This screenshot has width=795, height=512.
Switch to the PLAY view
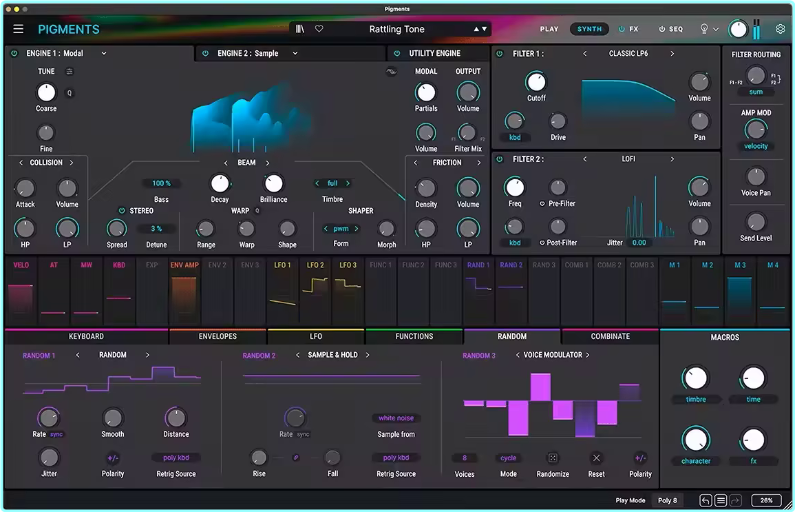(x=549, y=29)
